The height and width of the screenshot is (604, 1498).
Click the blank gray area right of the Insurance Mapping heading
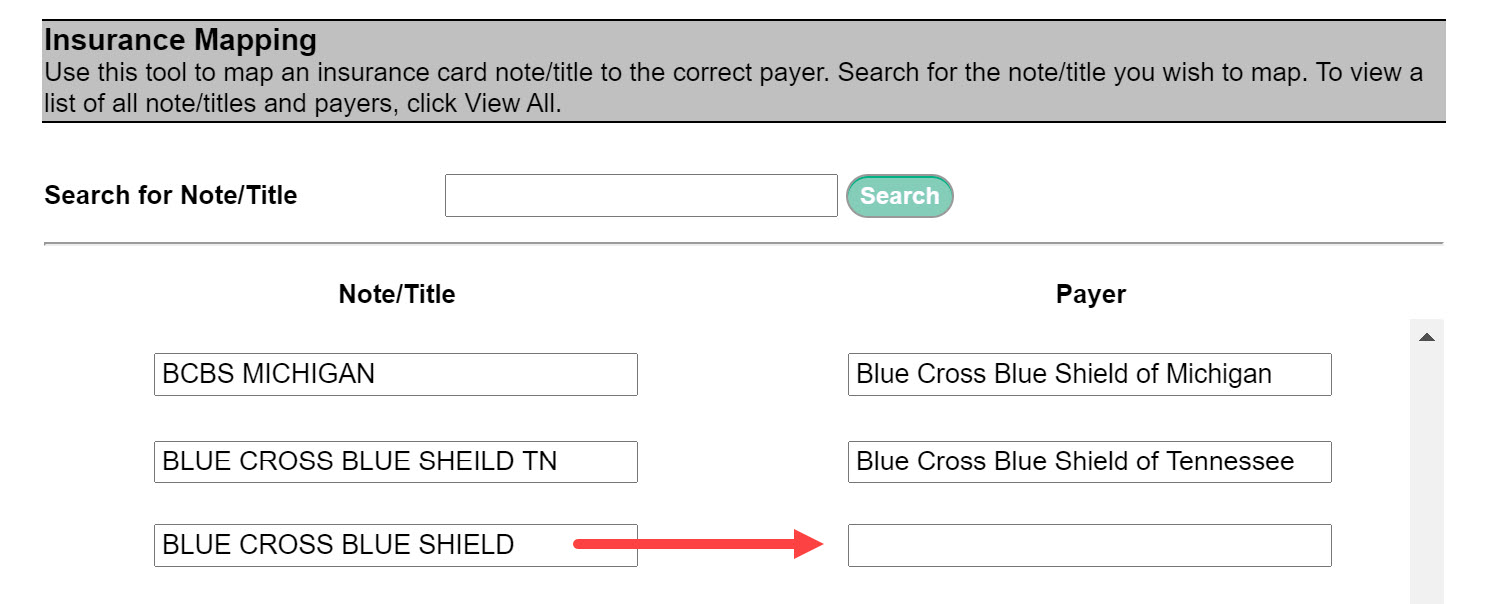coord(900,41)
